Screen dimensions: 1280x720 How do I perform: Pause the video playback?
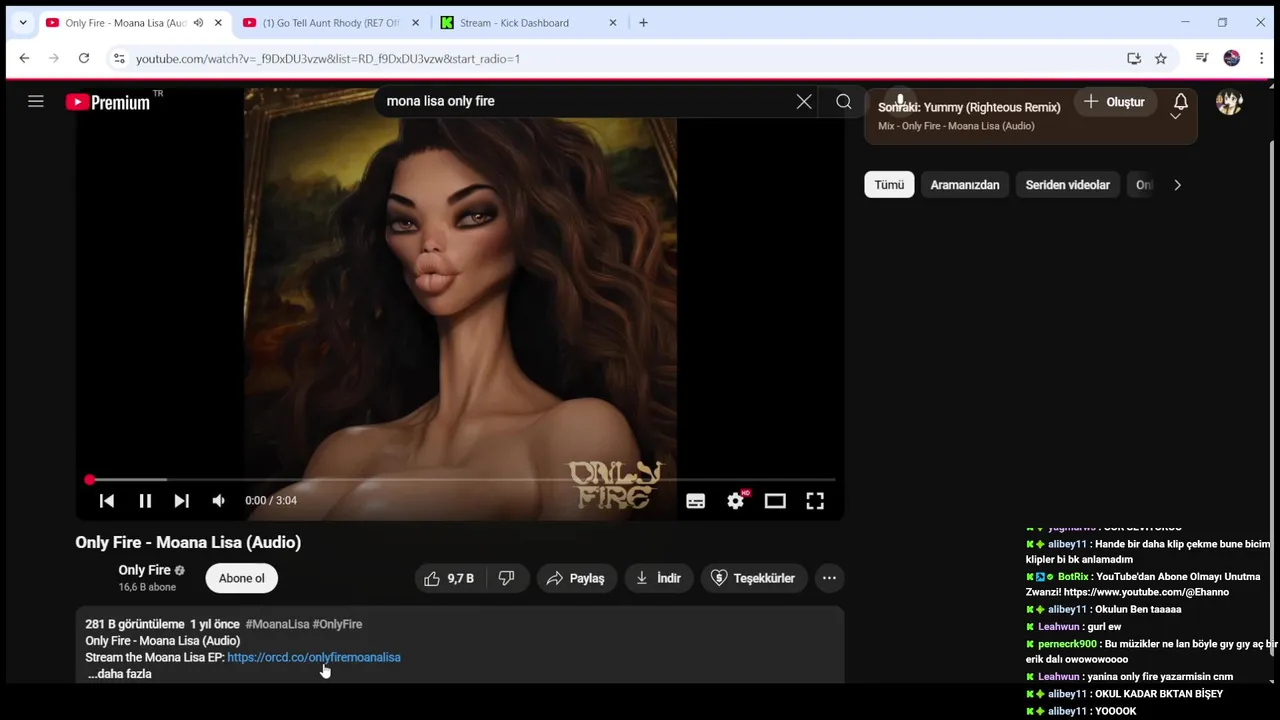point(145,501)
